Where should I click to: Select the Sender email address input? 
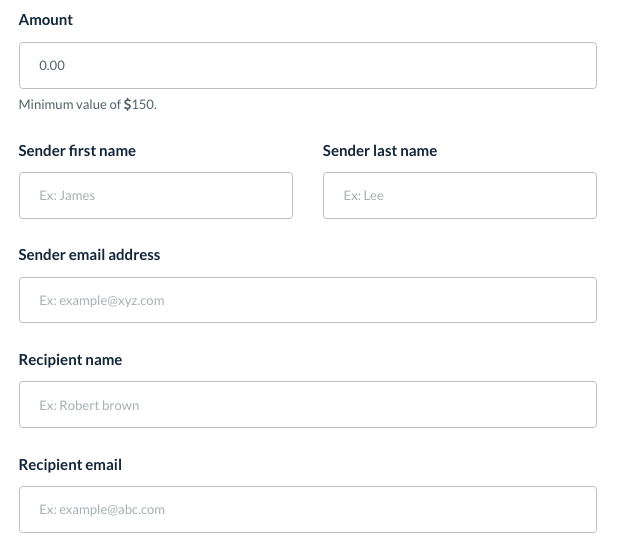coord(307,300)
